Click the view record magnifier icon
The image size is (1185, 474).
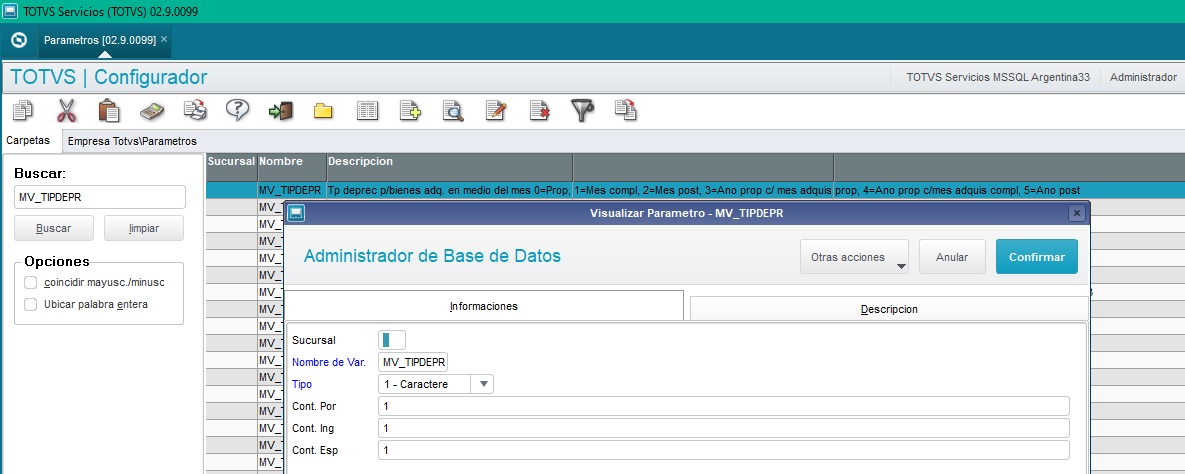click(452, 110)
